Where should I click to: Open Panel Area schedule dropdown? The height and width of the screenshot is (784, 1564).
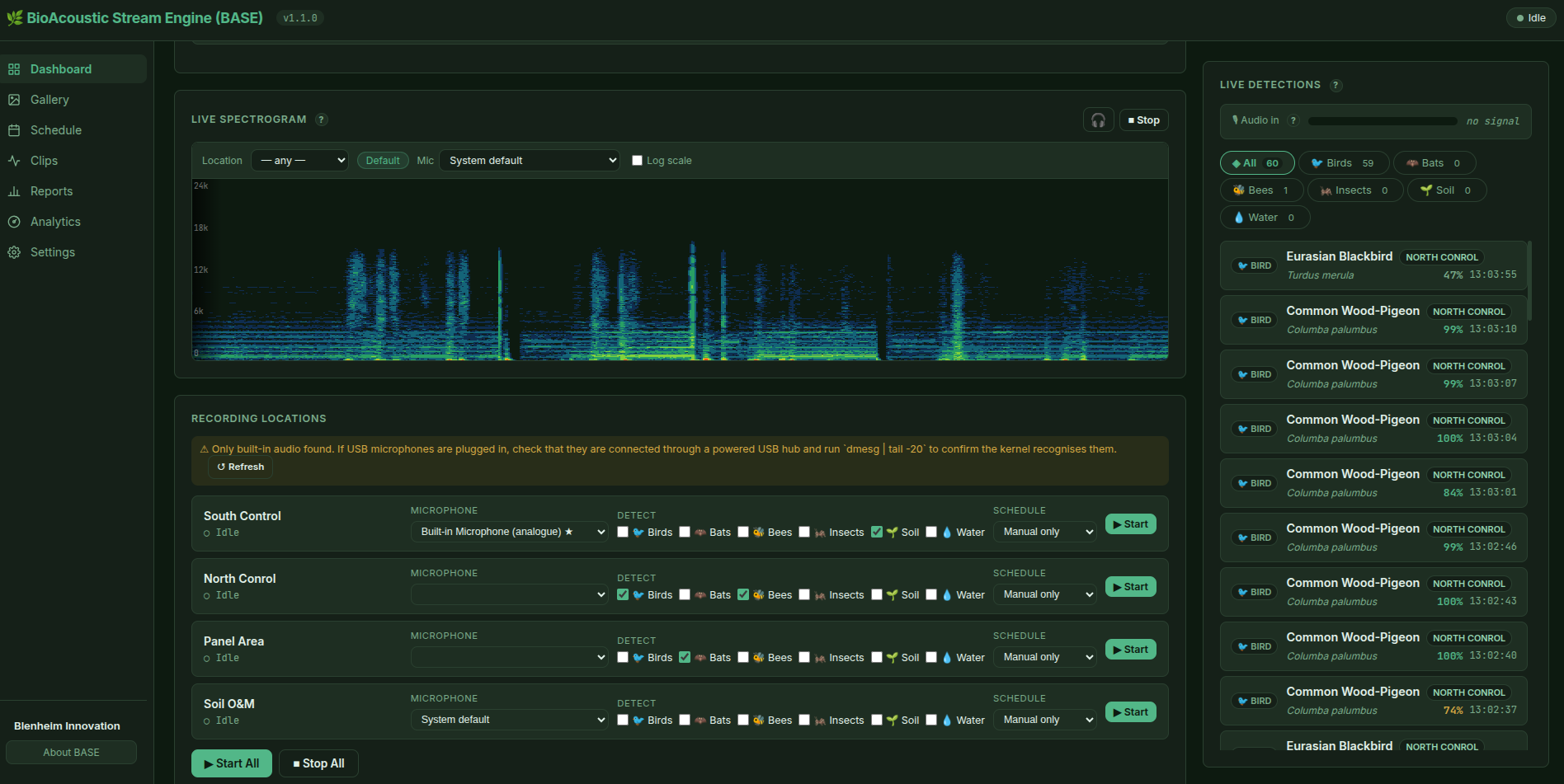click(x=1045, y=657)
